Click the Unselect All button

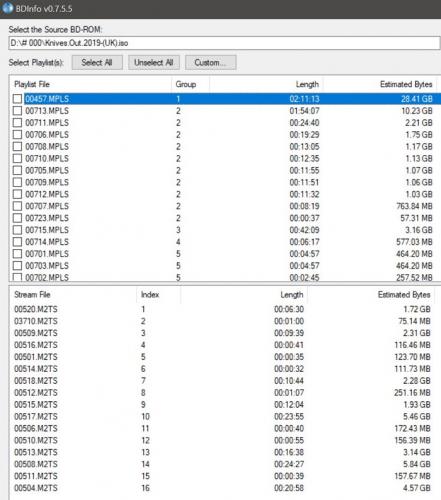[x=154, y=63]
